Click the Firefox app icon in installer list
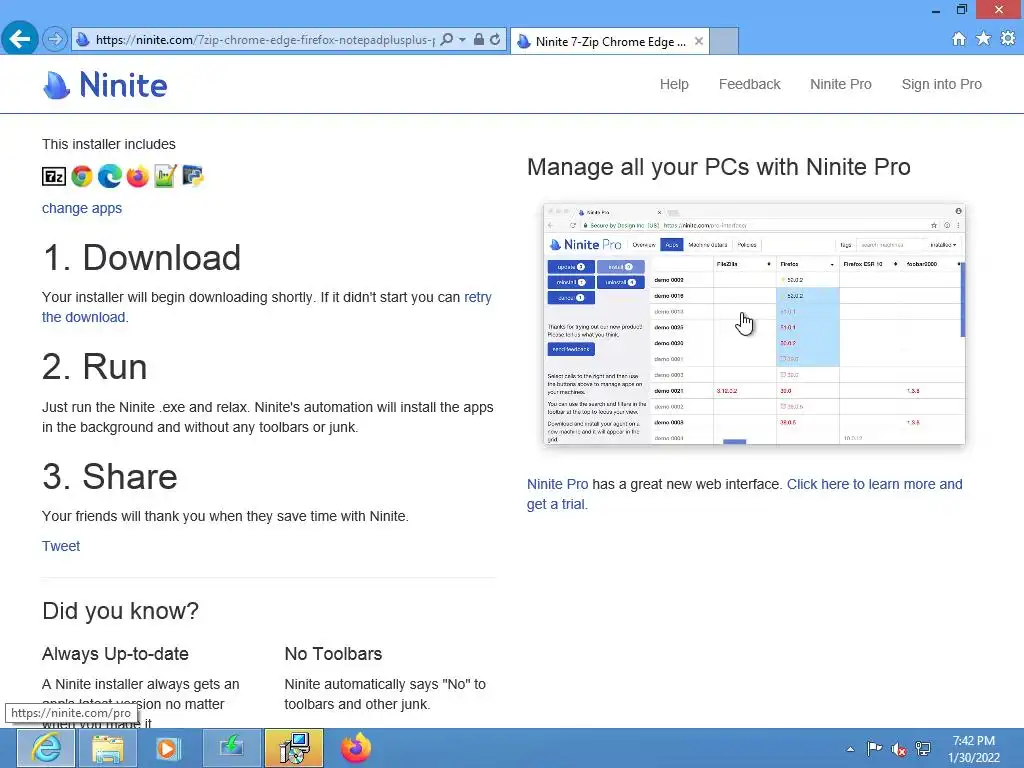Image resolution: width=1024 pixels, height=768 pixels. (x=138, y=176)
